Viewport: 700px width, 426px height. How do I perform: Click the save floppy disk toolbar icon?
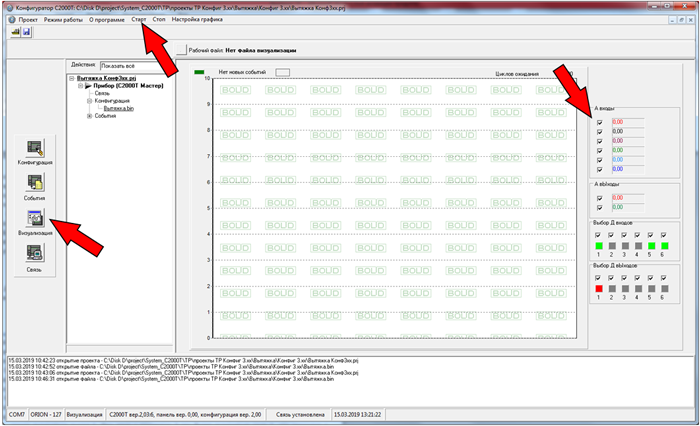(27, 32)
